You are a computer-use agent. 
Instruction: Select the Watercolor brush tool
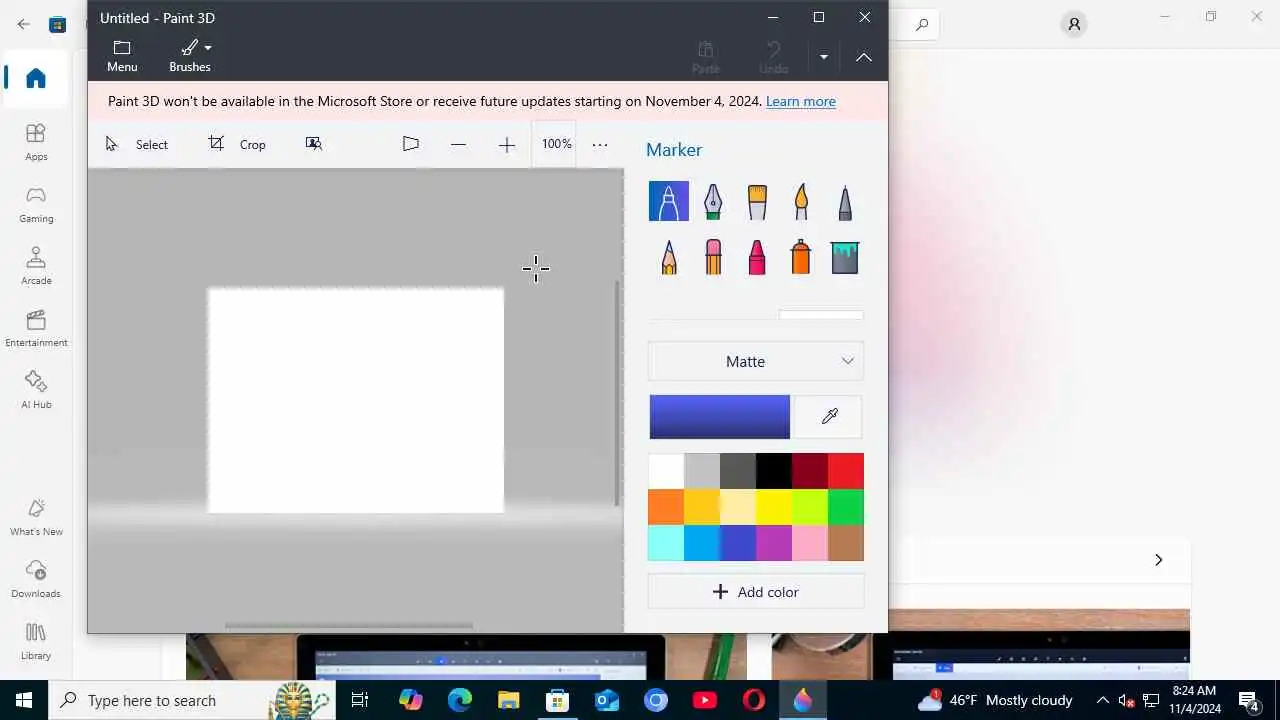click(x=801, y=201)
